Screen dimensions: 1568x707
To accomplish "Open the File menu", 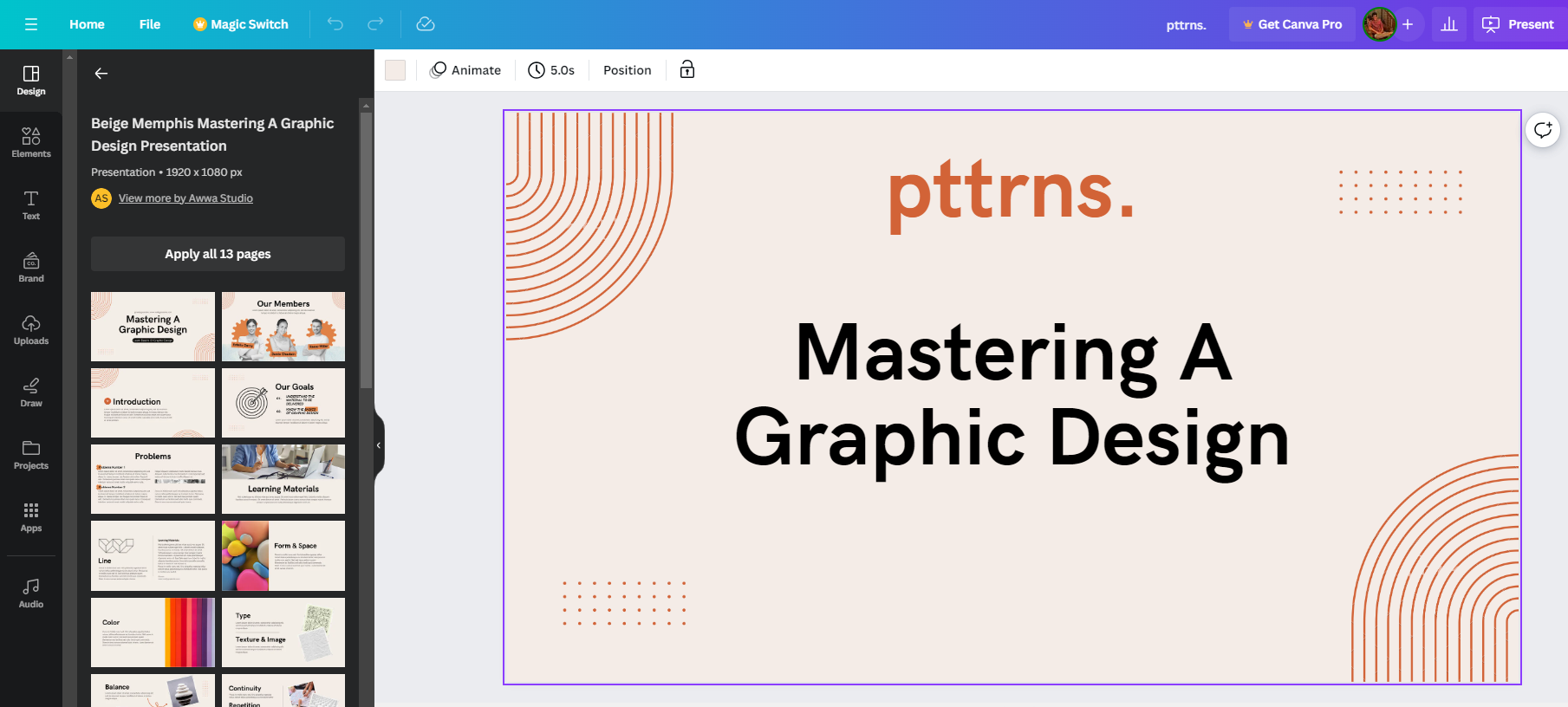I will pos(150,24).
